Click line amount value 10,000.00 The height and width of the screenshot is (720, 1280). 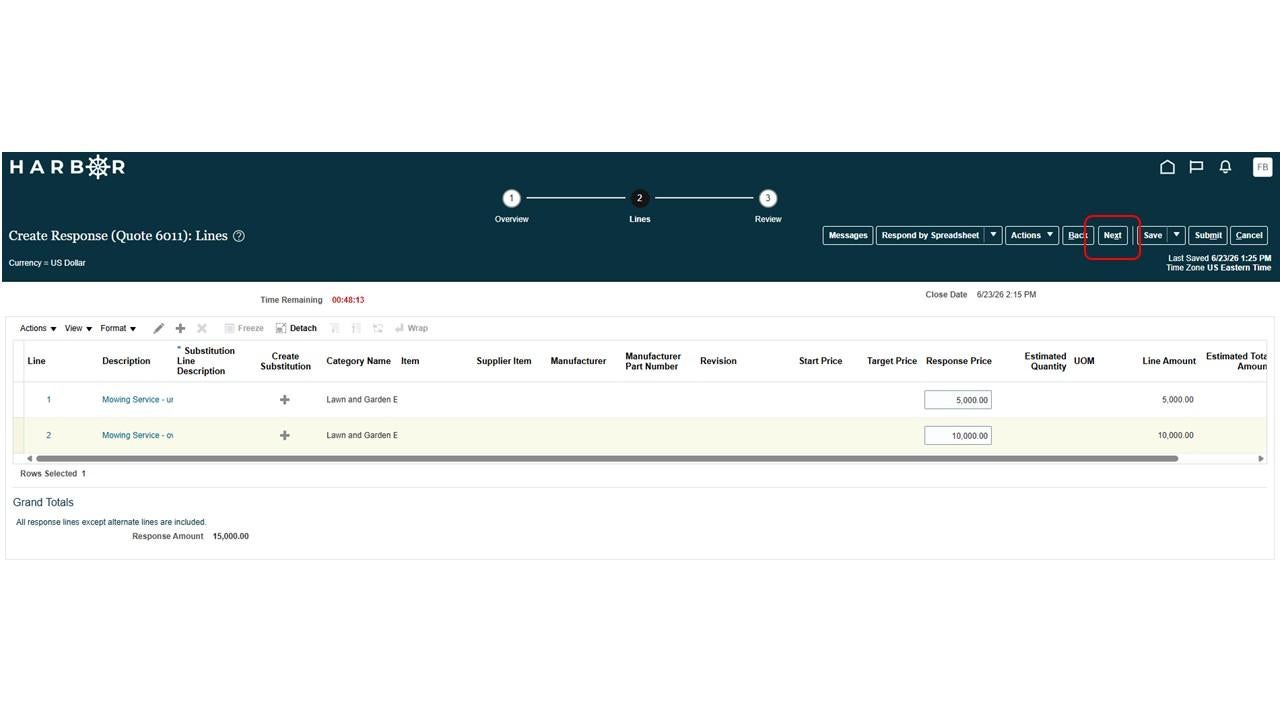[x=1175, y=436]
